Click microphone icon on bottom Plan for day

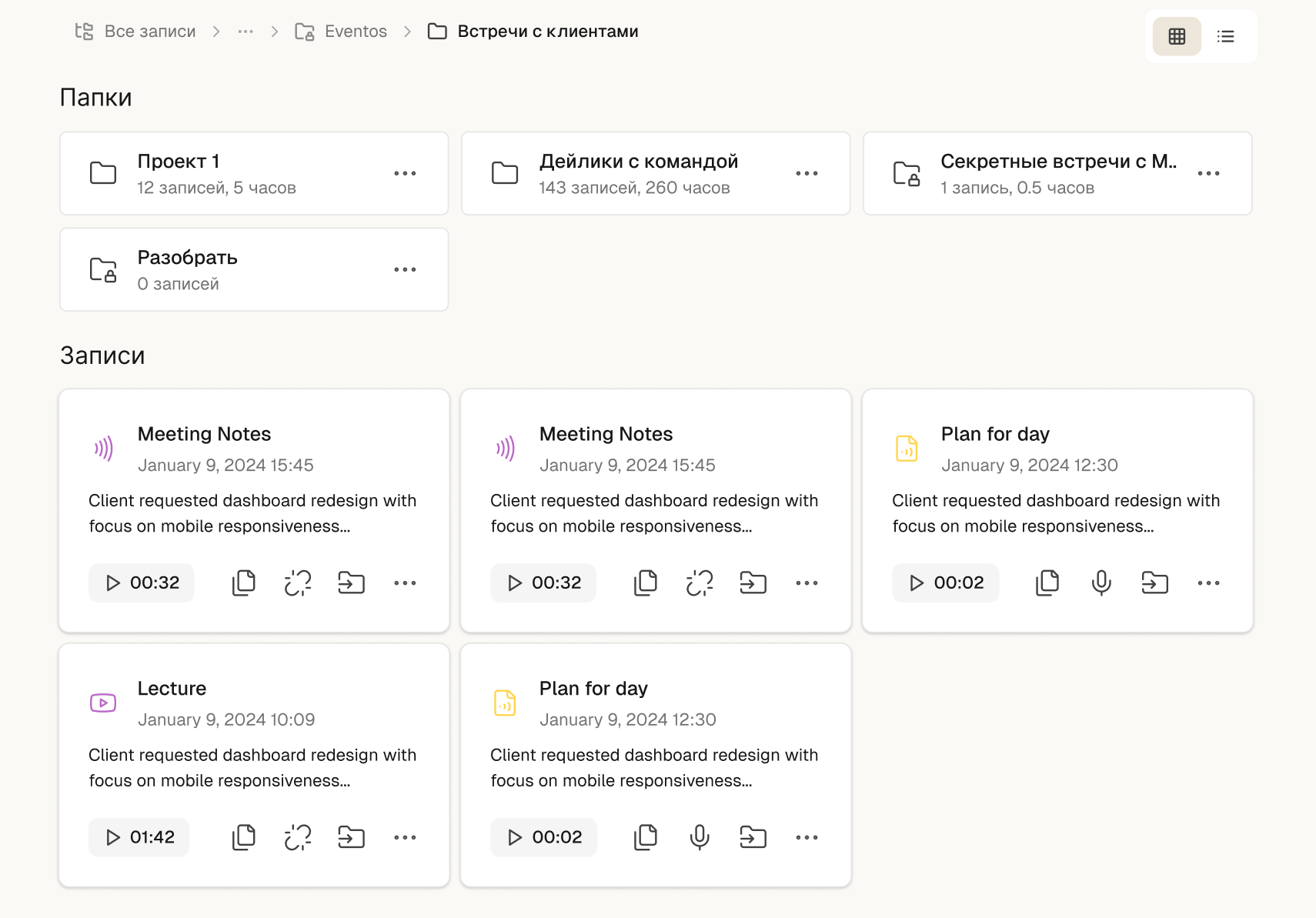[x=700, y=837]
